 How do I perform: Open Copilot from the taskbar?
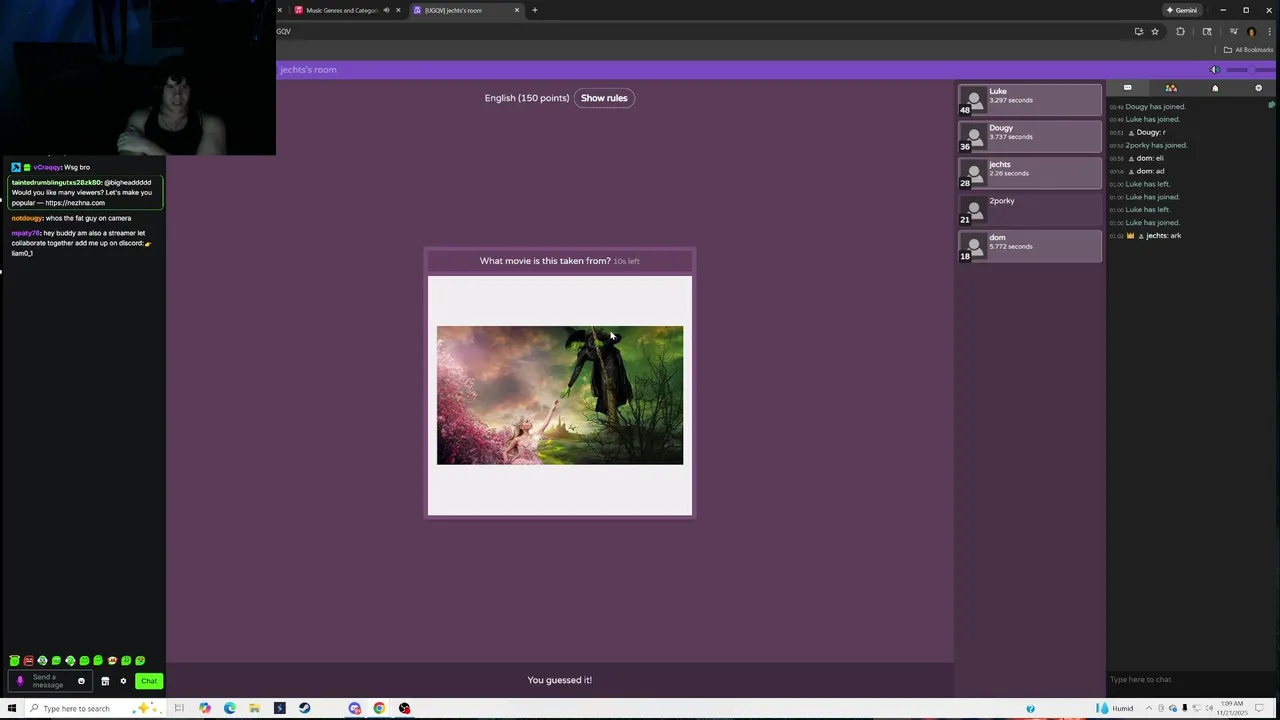pos(205,709)
